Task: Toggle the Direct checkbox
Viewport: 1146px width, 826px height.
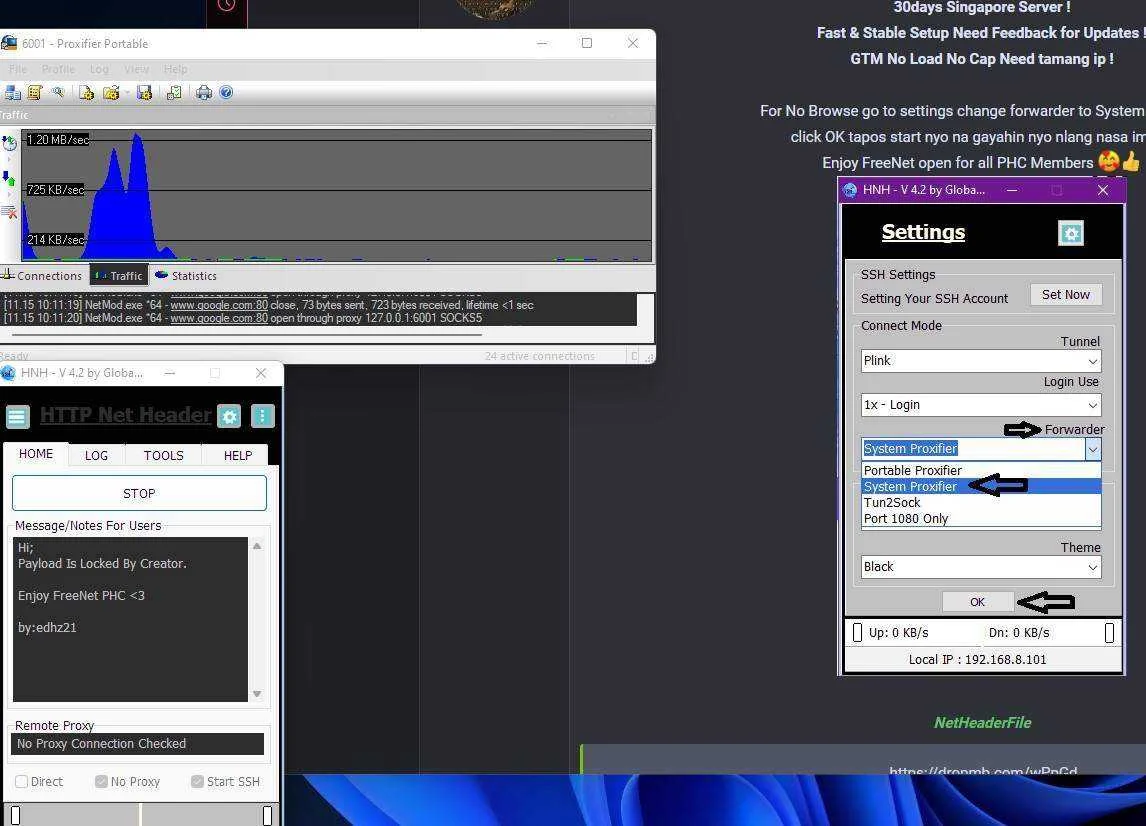Action: [x=22, y=781]
